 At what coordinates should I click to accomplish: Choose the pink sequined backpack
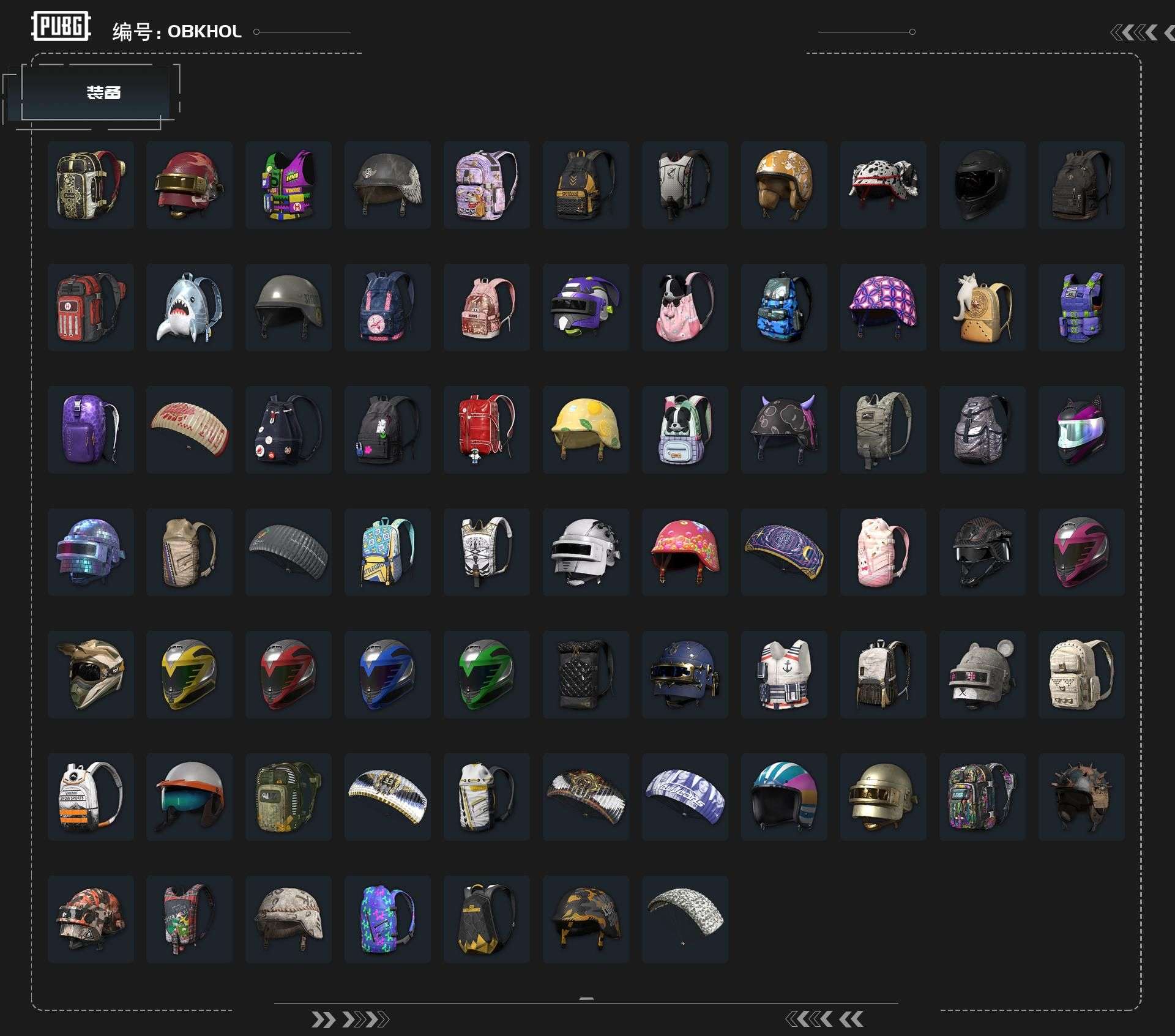(x=487, y=307)
